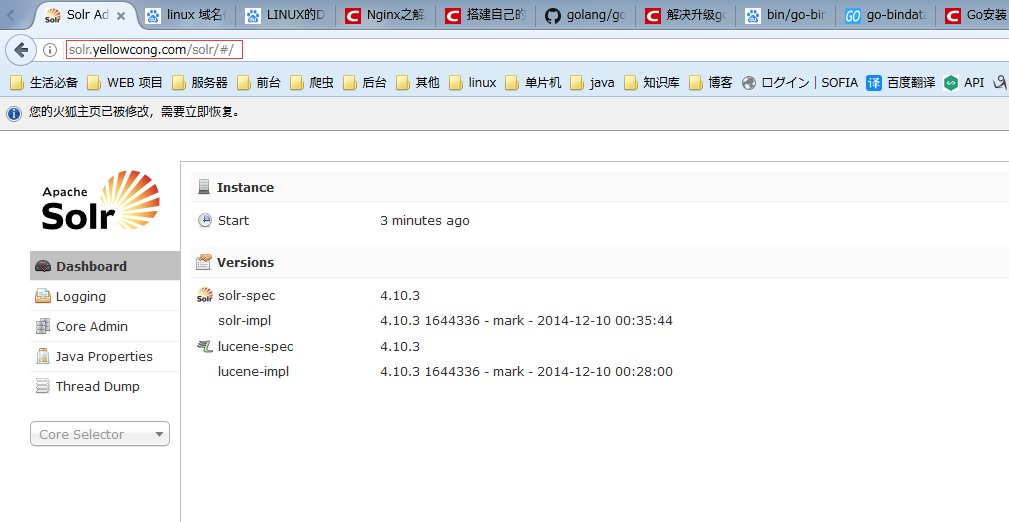The height and width of the screenshot is (522, 1009).
Task: Open the 前台 bookmark folder
Action: coord(259,82)
